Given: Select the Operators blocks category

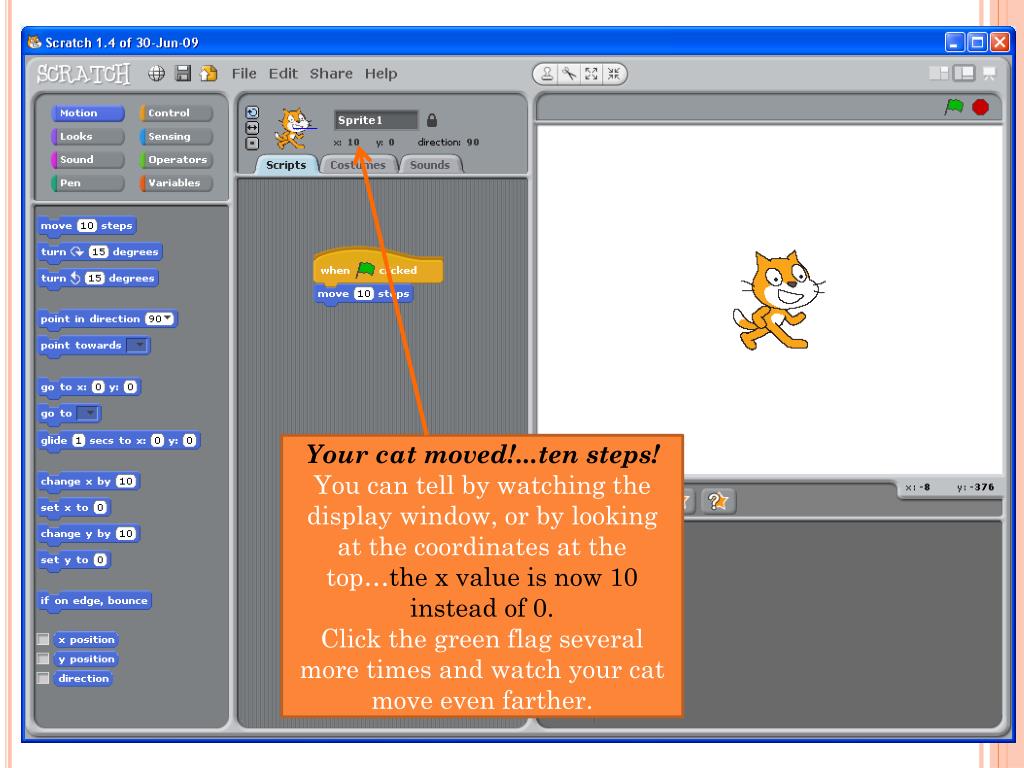Looking at the screenshot, I should pyautogui.click(x=176, y=160).
